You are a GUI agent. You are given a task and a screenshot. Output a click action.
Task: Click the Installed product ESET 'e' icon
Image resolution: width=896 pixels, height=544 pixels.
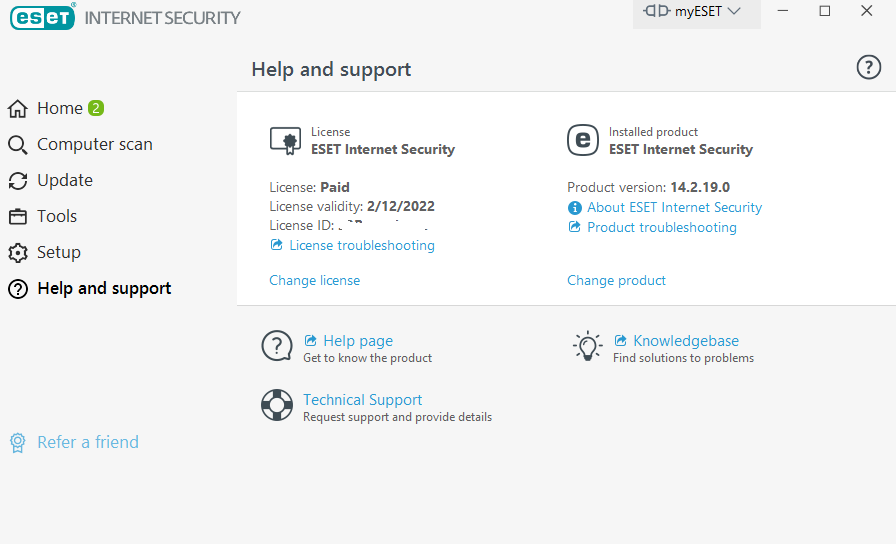[x=583, y=140]
